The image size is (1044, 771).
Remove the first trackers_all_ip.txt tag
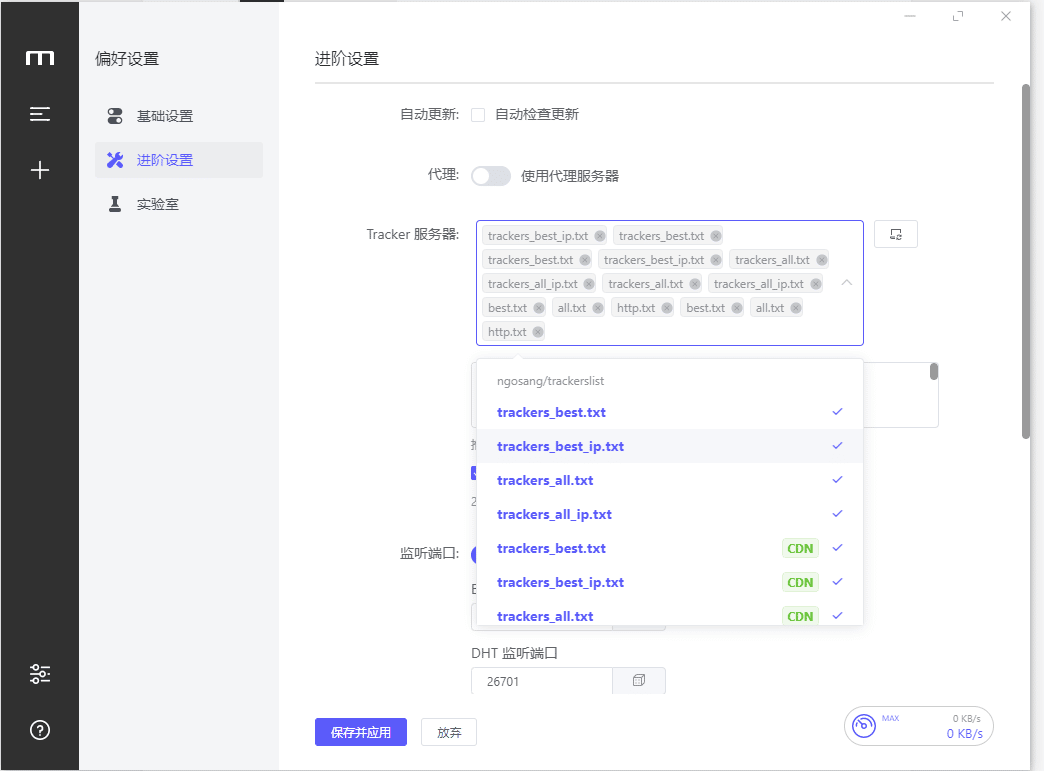pyautogui.click(x=589, y=284)
